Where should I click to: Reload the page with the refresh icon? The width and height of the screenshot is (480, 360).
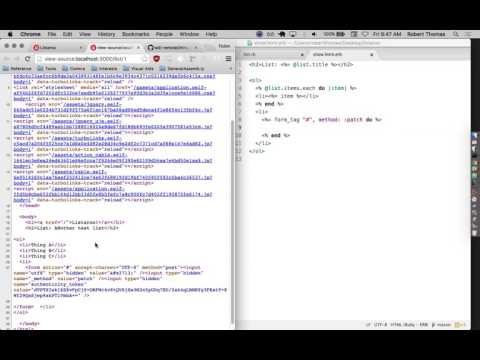[28, 59]
